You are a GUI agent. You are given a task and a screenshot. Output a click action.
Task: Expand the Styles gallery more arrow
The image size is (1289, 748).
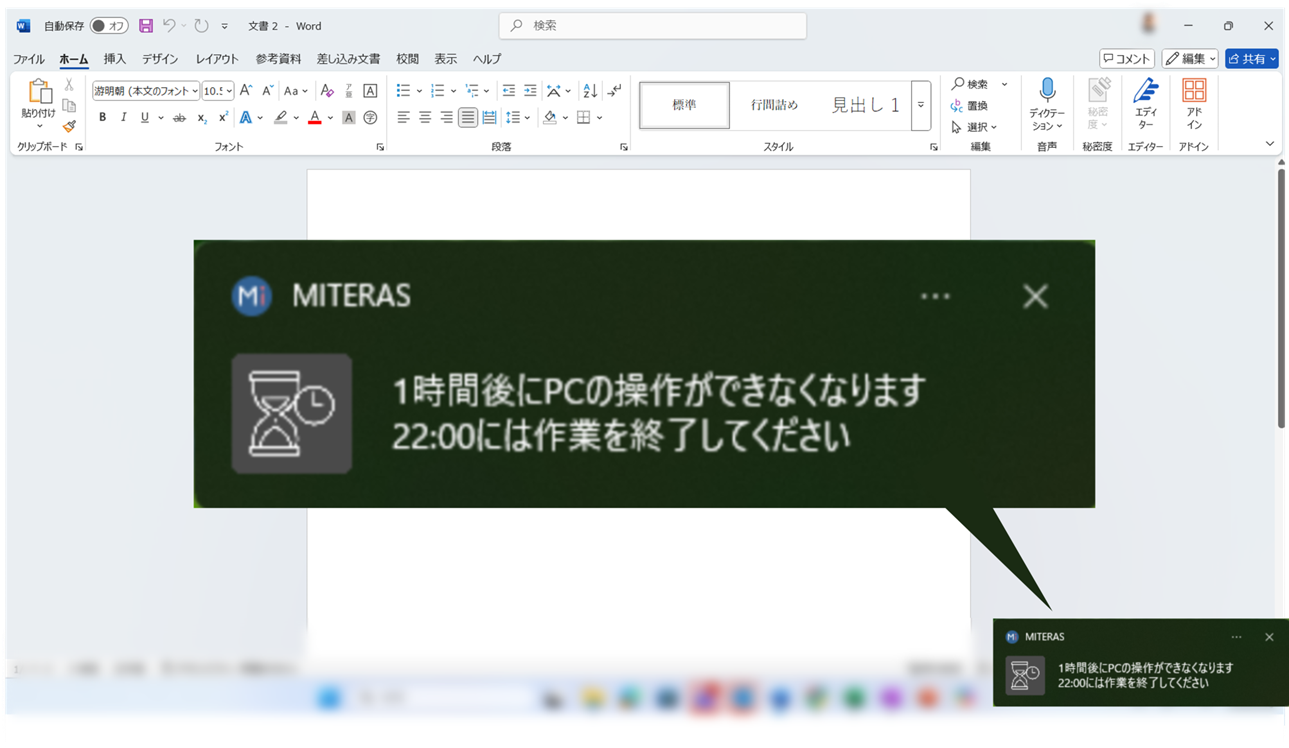921,105
